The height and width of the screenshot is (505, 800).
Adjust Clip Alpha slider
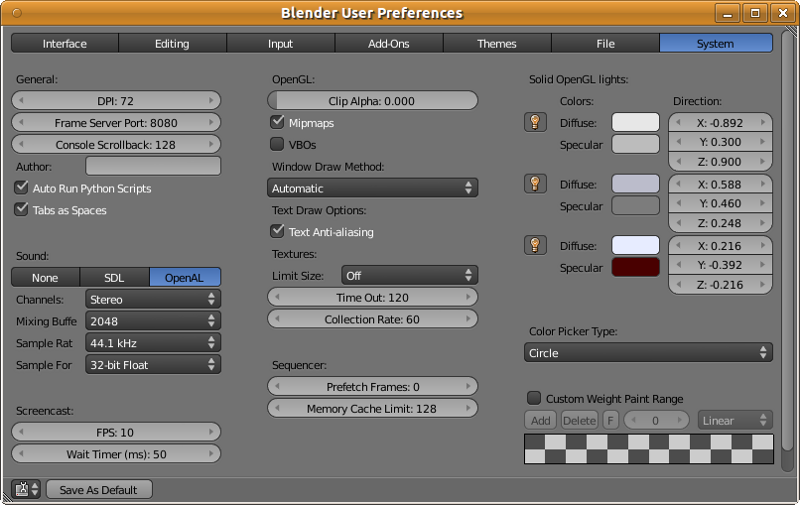point(372,100)
